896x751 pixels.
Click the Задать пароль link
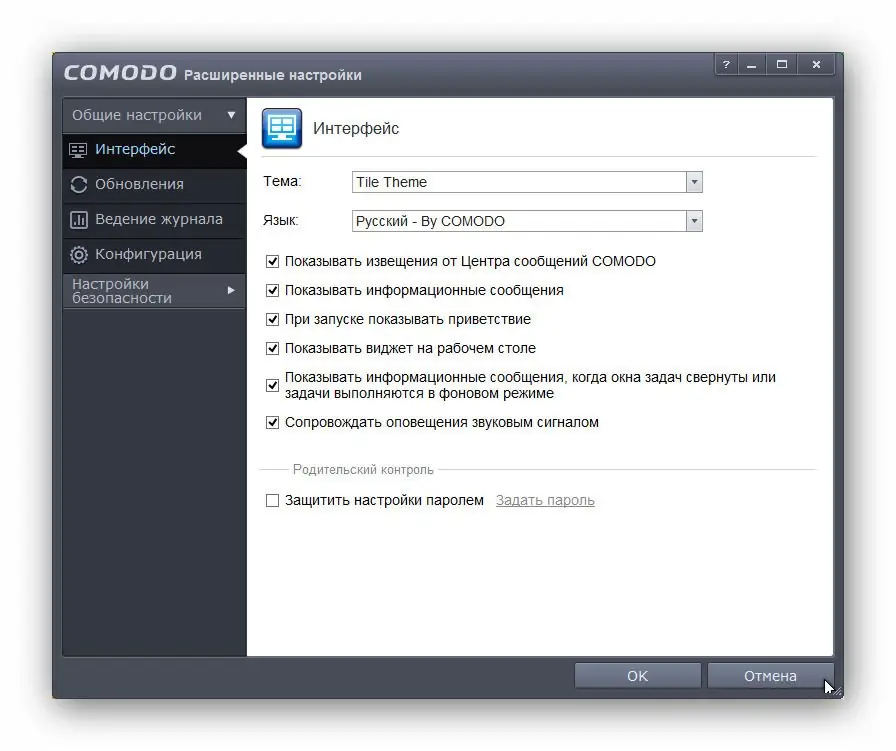coord(544,500)
